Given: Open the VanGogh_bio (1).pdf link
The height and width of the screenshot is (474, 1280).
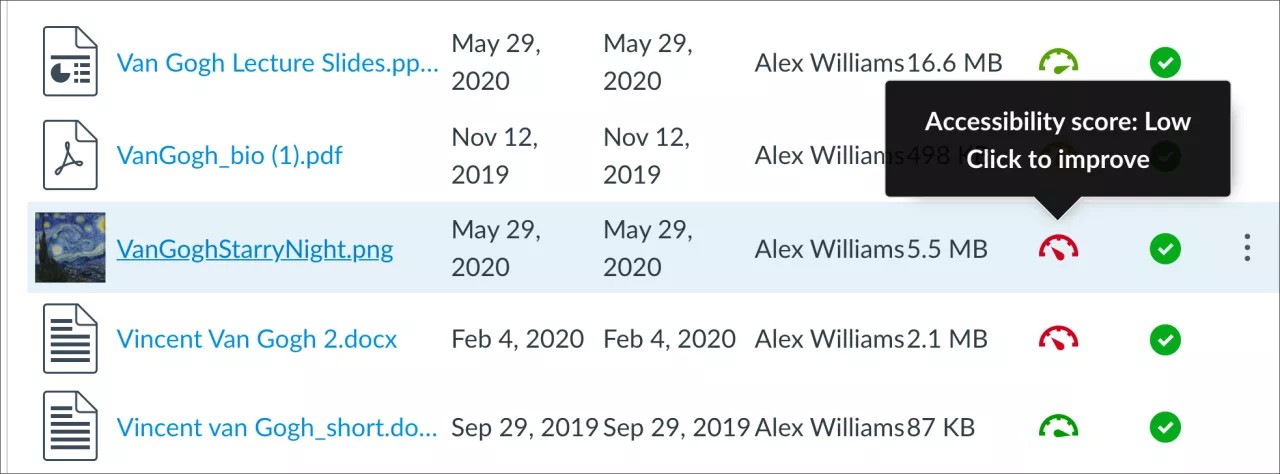Looking at the screenshot, I should point(230,155).
